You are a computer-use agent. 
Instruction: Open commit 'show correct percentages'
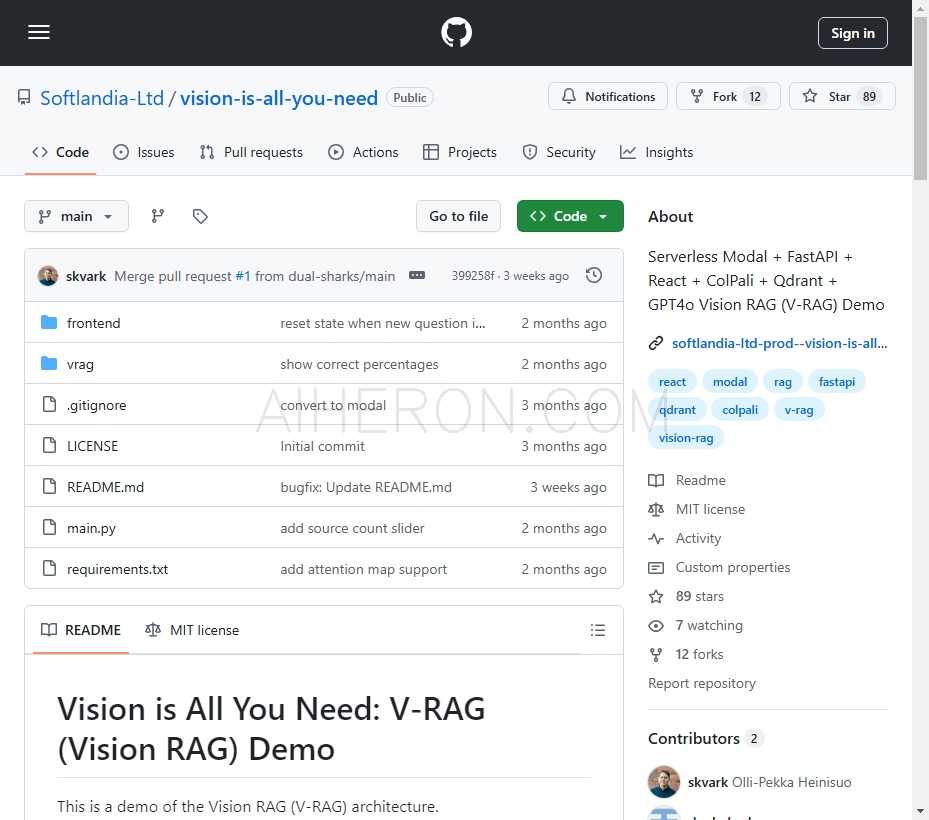pos(359,364)
